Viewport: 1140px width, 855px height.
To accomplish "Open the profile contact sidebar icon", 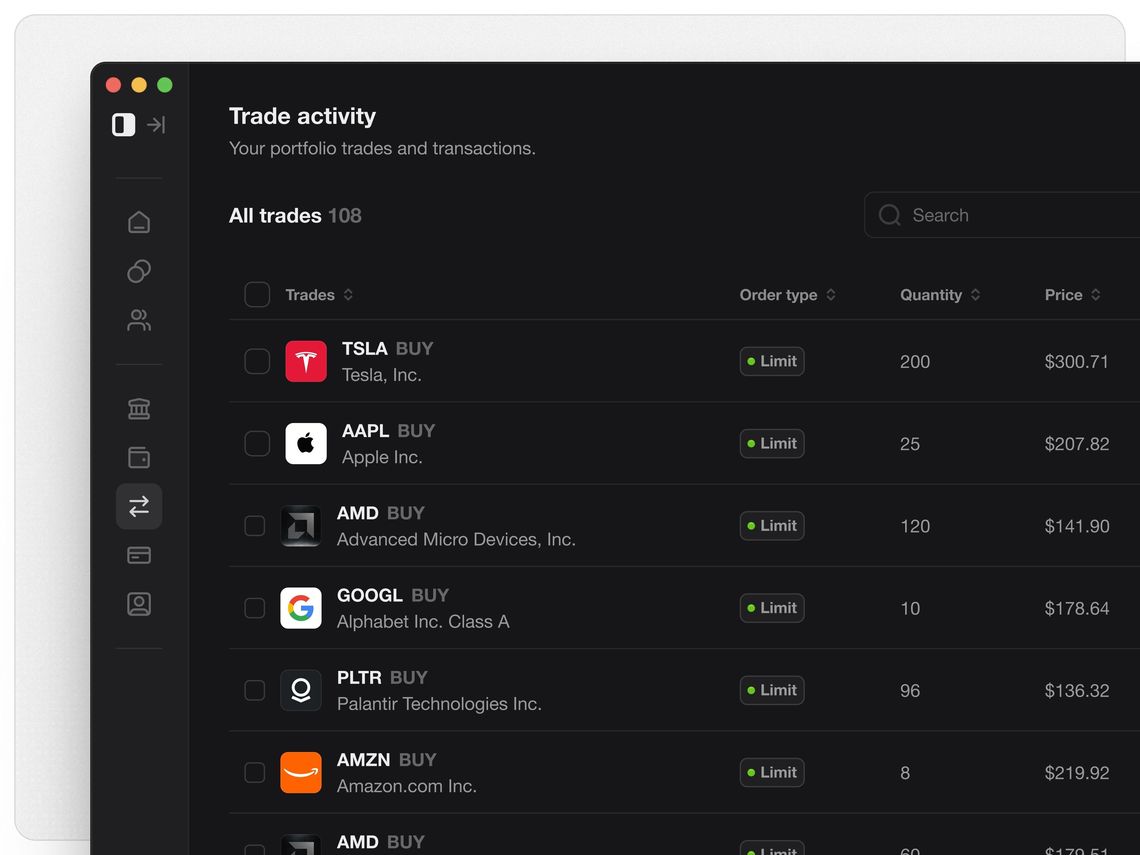I will click(139, 604).
